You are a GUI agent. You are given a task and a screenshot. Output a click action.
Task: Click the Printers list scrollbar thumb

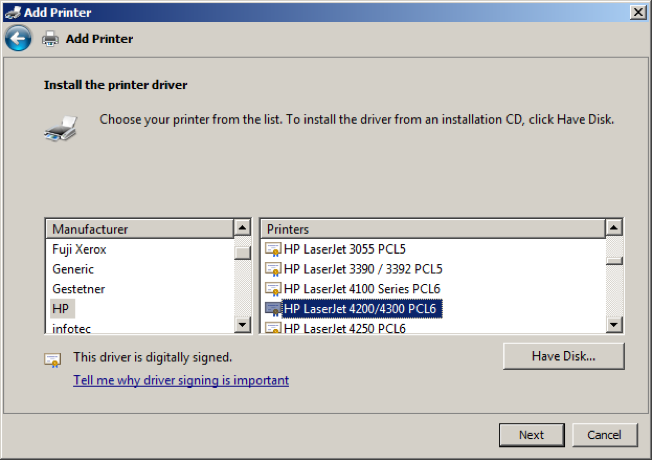[614, 261]
